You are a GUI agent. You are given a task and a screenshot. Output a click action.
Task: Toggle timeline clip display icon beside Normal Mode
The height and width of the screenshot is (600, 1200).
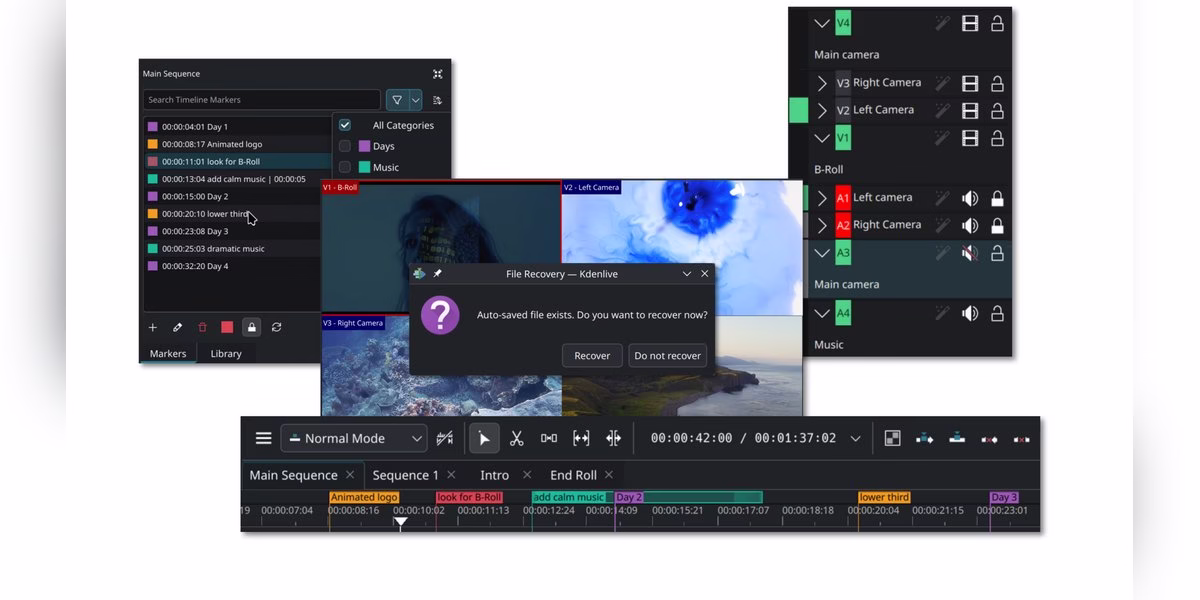point(445,438)
